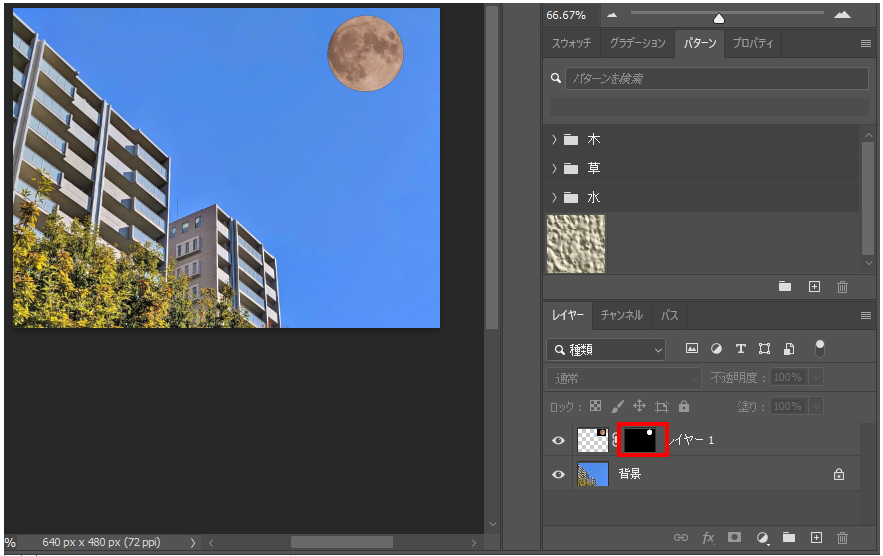Click the パターンを検索 search field
Image resolution: width=883 pixels, height=556 pixels.
click(x=716, y=78)
